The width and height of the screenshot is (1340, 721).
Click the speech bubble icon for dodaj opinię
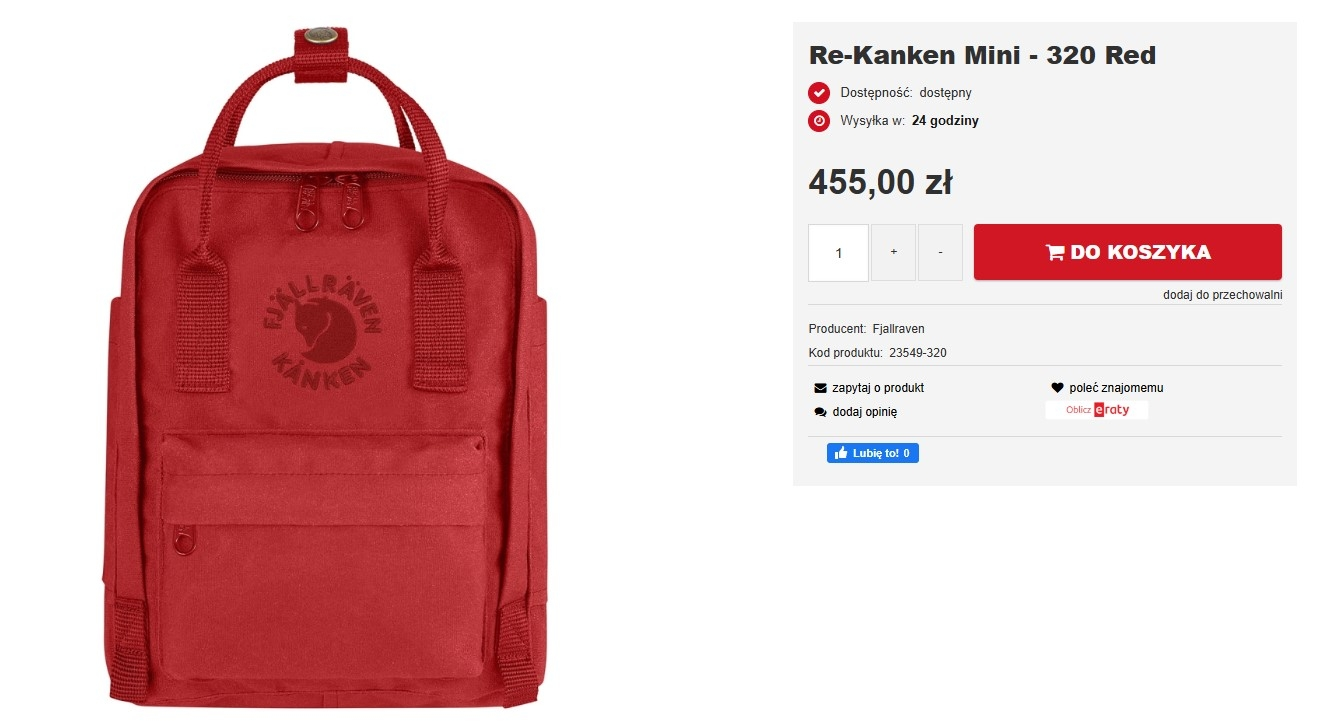pos(820,412)
